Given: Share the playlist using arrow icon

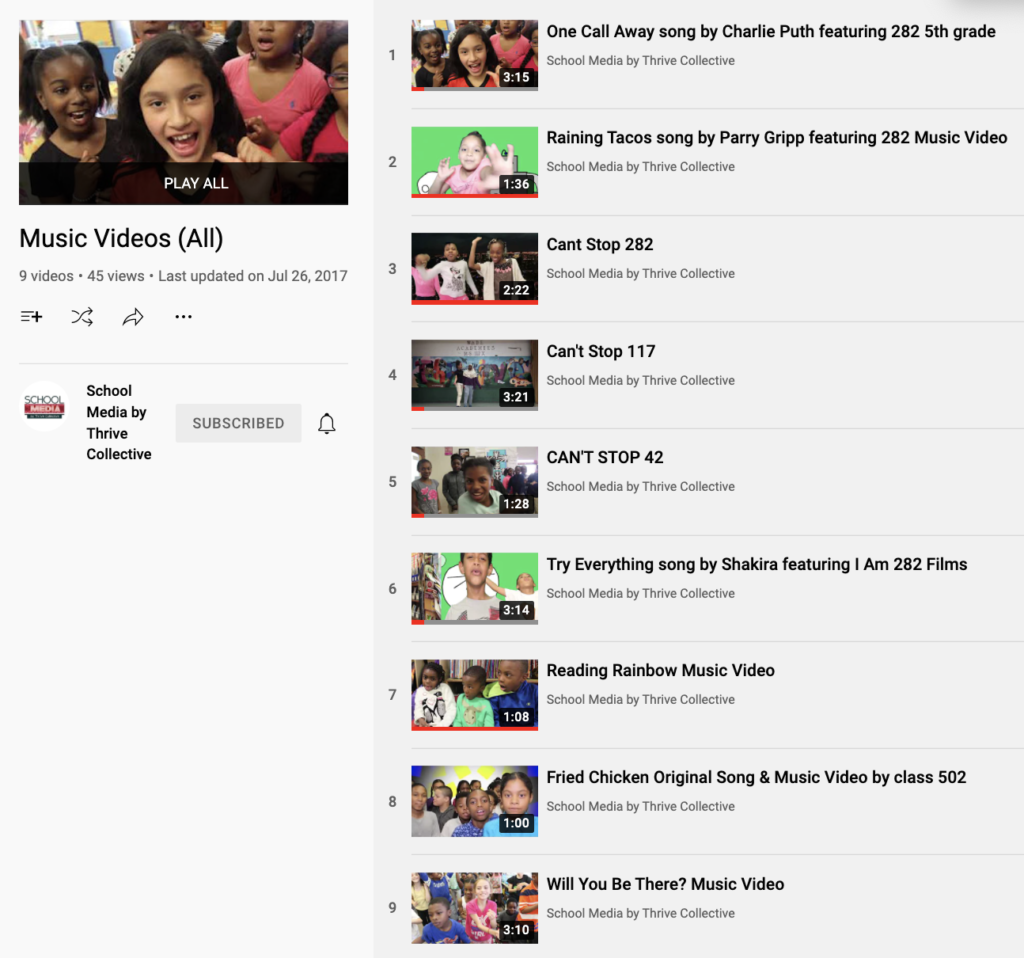Looking at the screenshot, I should click(x=133, y=317).
